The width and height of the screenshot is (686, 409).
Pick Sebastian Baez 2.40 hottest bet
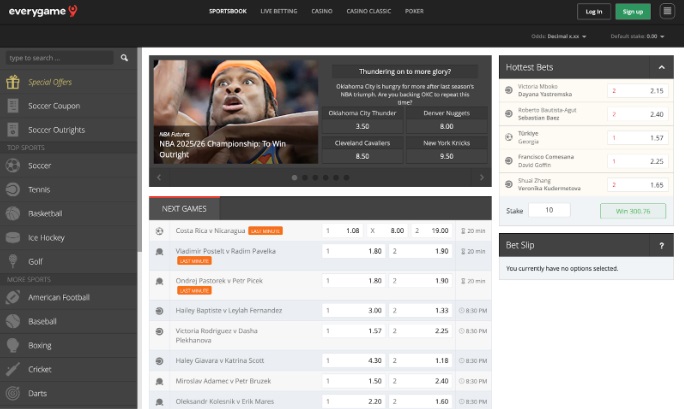point(639,114)
